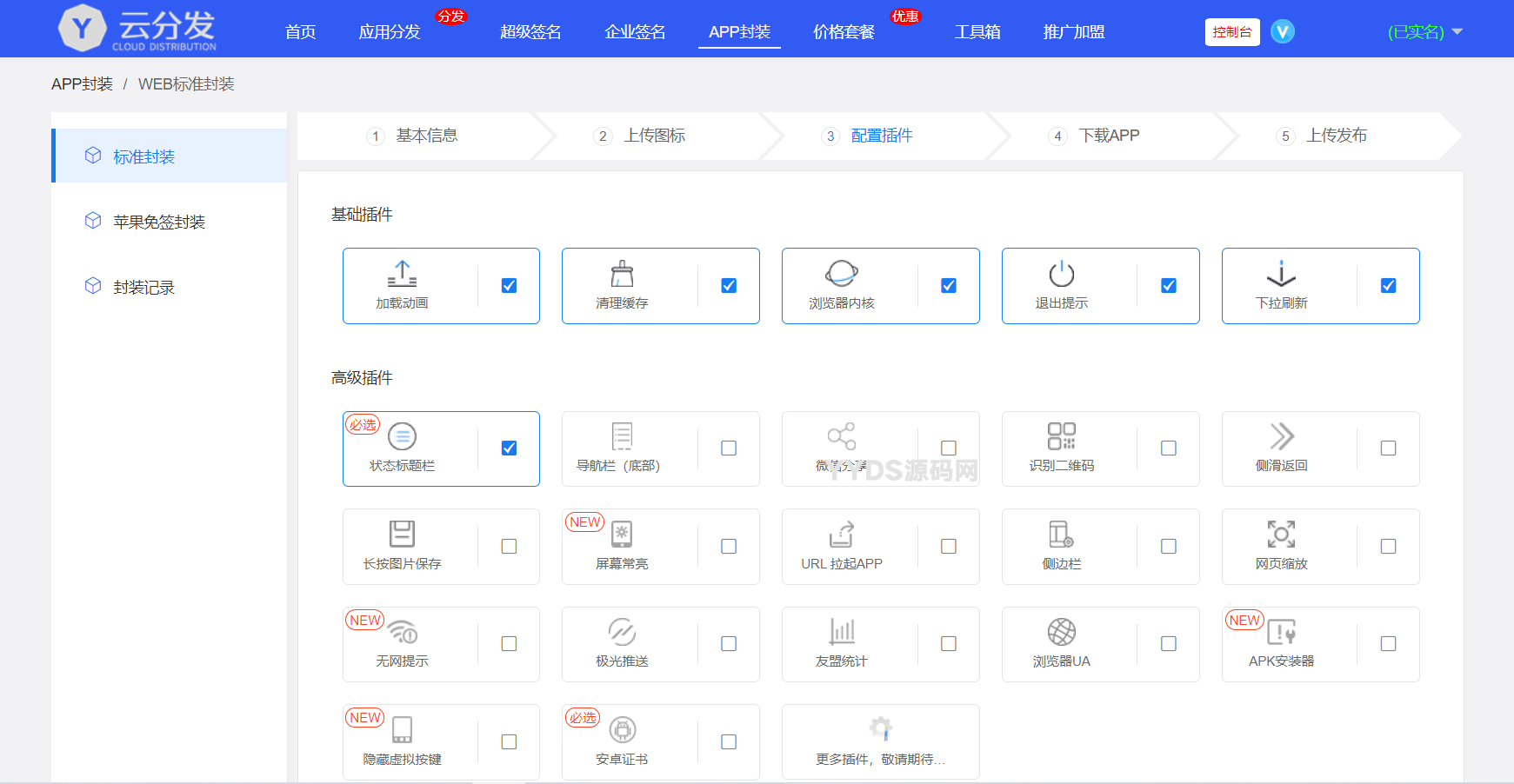The image size is (1514, 784).
Task: Click the blue V avatar icon
Action: pyautogui.click(x=1283, y=31)
